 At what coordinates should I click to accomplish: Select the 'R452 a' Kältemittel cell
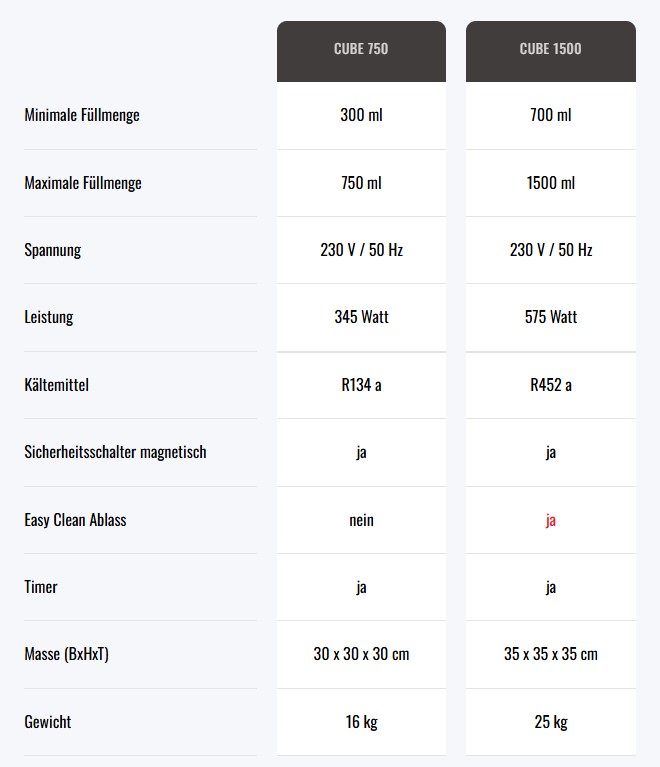pyautogui.click(x=551, y=385)
